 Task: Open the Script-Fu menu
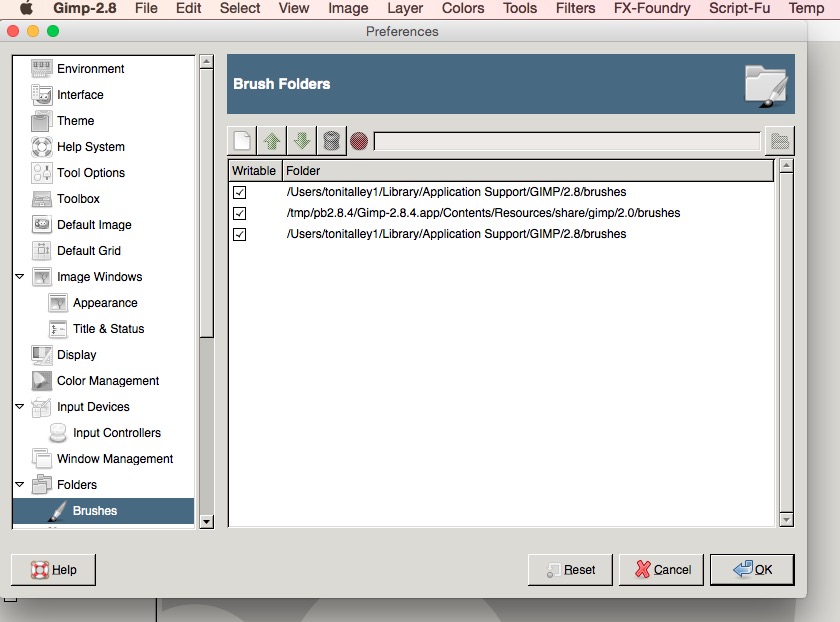coord(739,8)
